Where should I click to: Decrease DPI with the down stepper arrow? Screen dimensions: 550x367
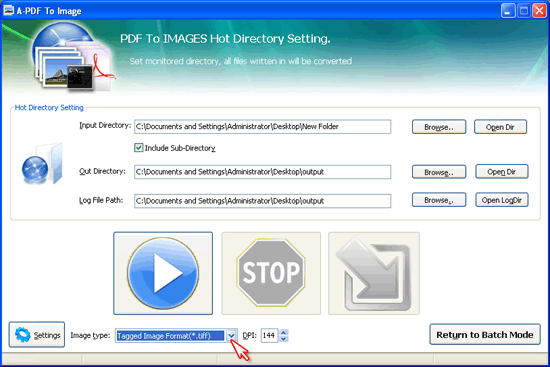point(284,339)
